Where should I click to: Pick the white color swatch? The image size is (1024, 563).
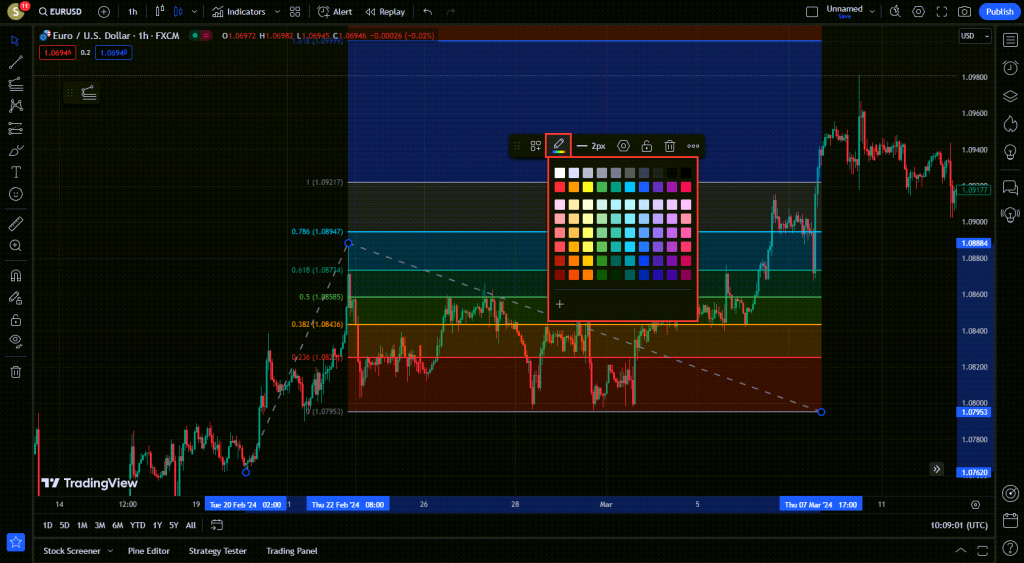[x=560, y=173]
